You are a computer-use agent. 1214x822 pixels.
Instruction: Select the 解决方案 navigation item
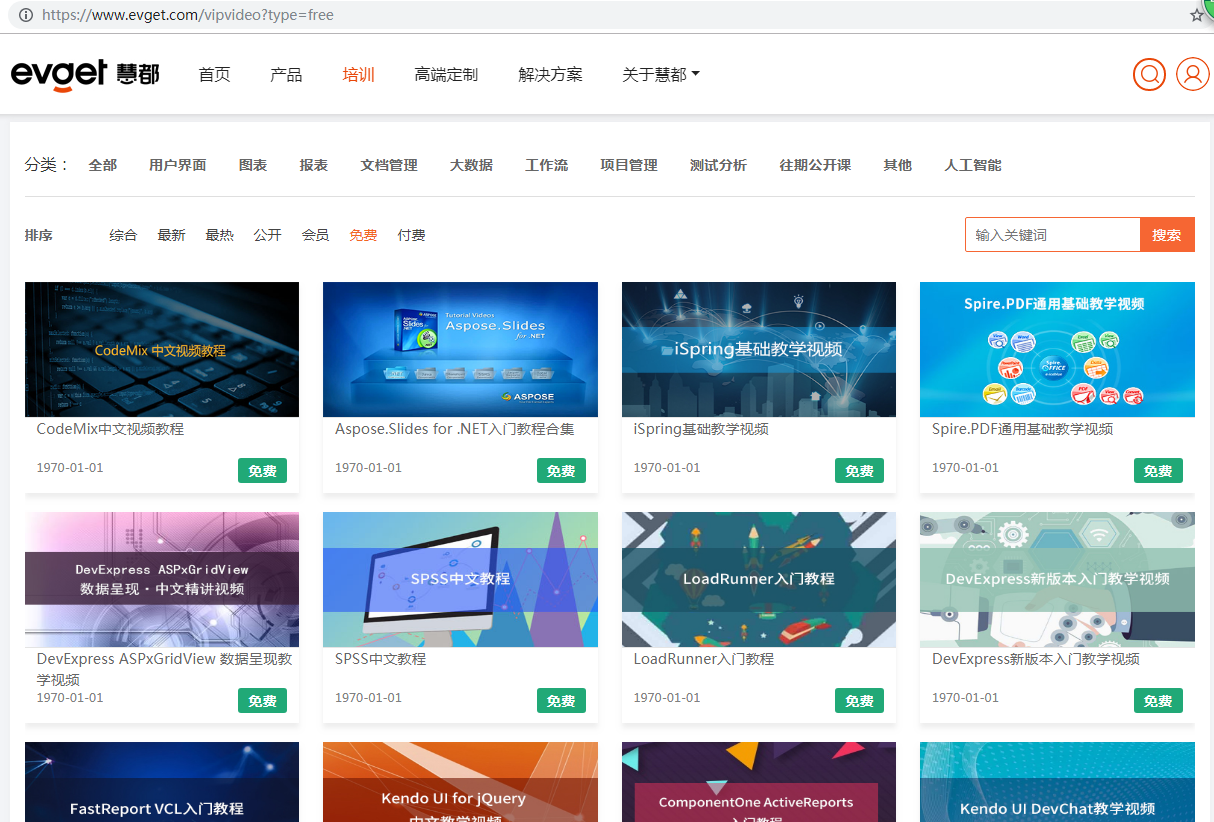click(550, 75)
